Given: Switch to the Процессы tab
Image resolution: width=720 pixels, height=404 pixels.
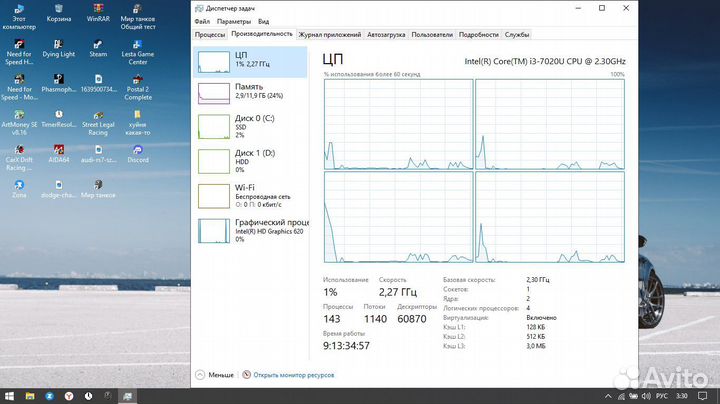Looking at the screenshot, I should click(210, 35).
